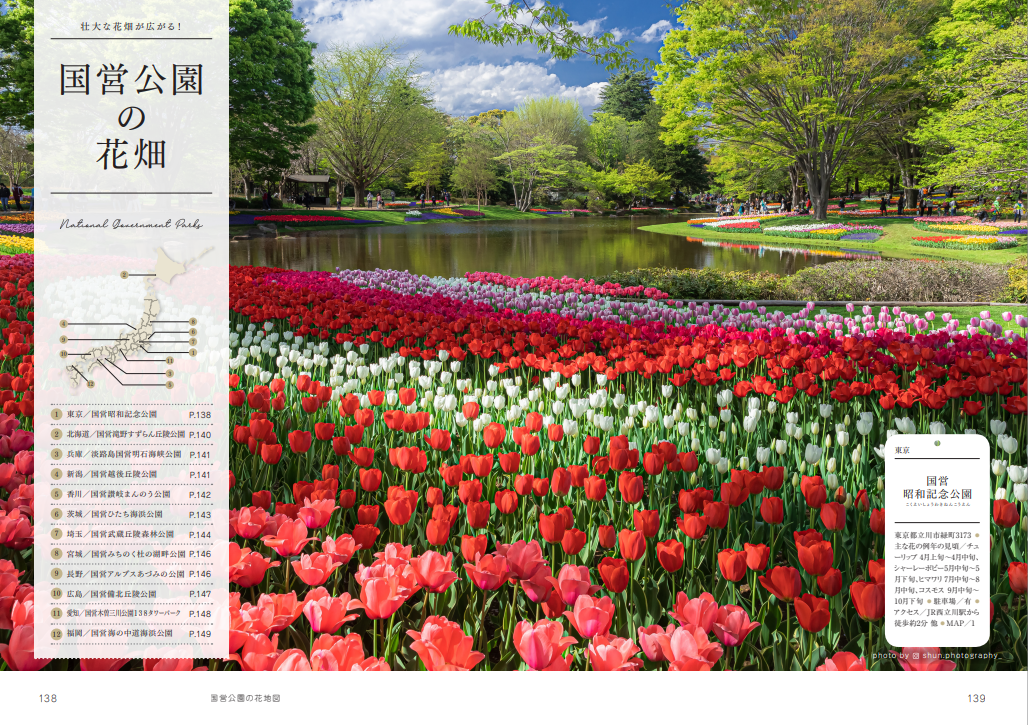Viewport: 1028px width, 725px height.
Task: Click the 国営公園の花地図 footer text
Action: (x=245, y=698)
